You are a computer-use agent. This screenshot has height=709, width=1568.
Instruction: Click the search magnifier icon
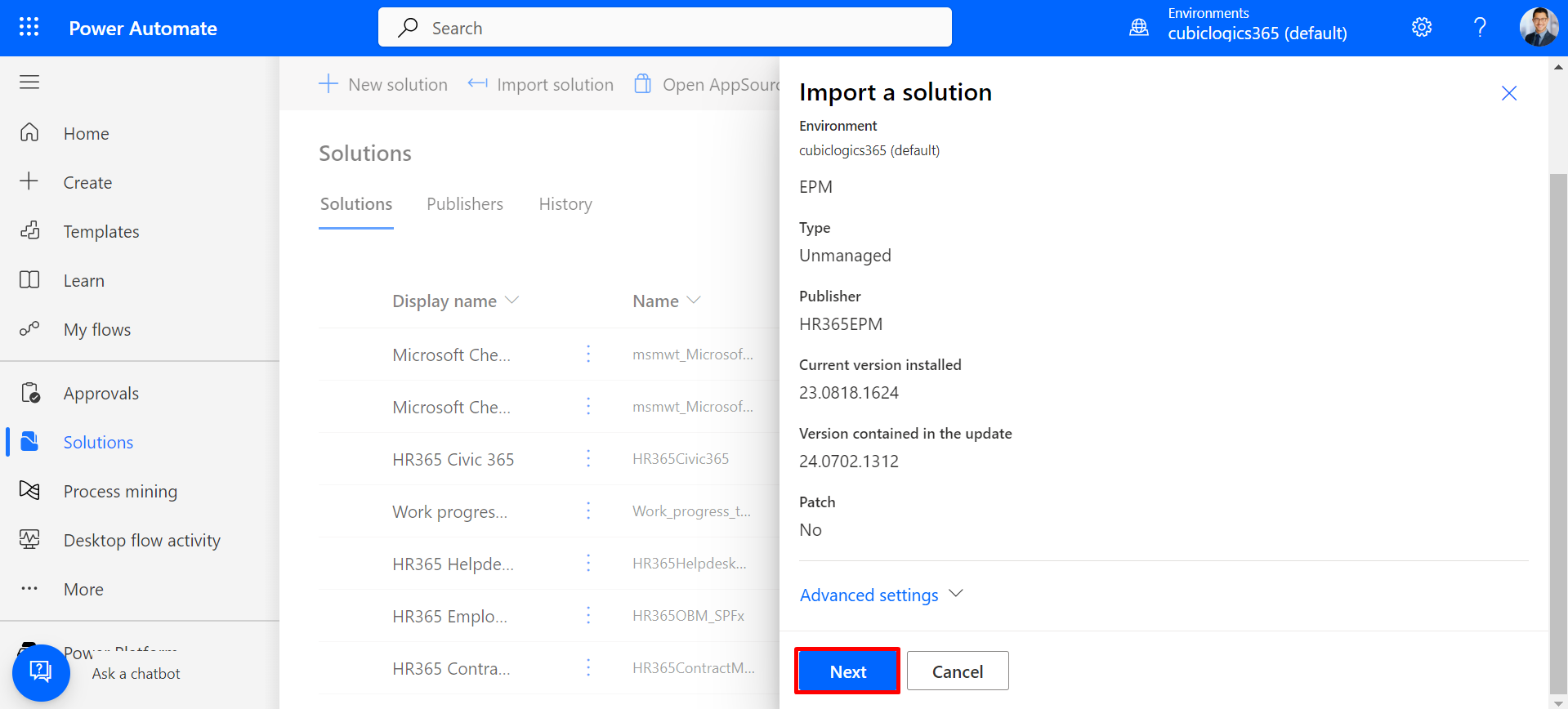(408, 28)
